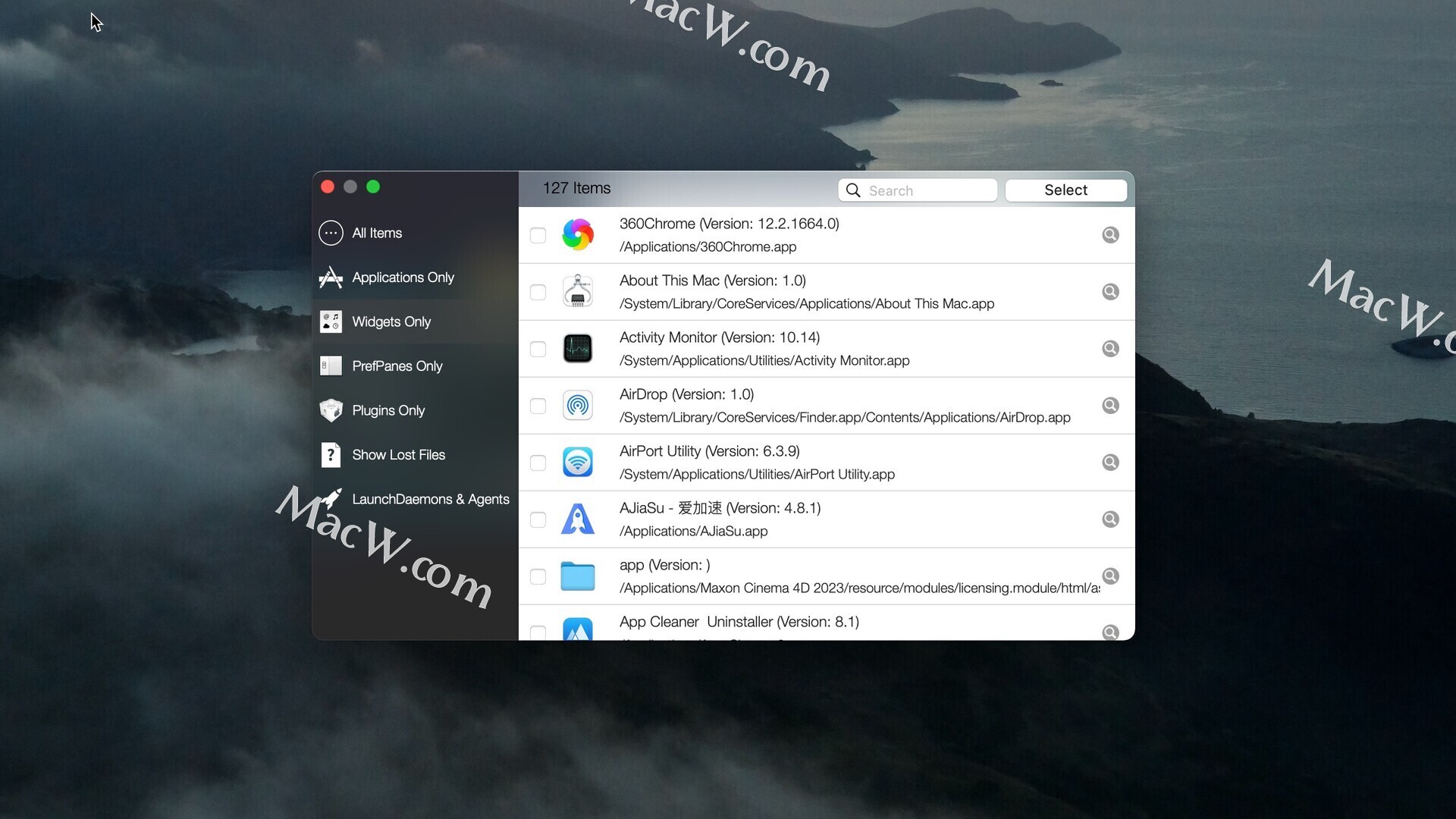This screenshot has height=819, width=1456.
Task: Click the app (Version: ) title
Action: point(665,565)
